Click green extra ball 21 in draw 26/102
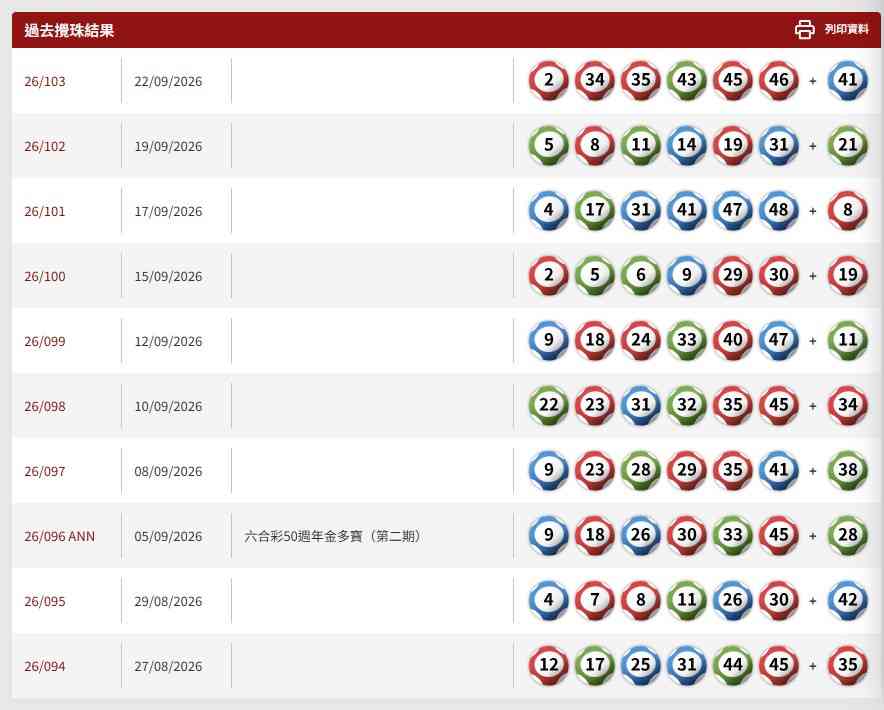 click(847, 145)
